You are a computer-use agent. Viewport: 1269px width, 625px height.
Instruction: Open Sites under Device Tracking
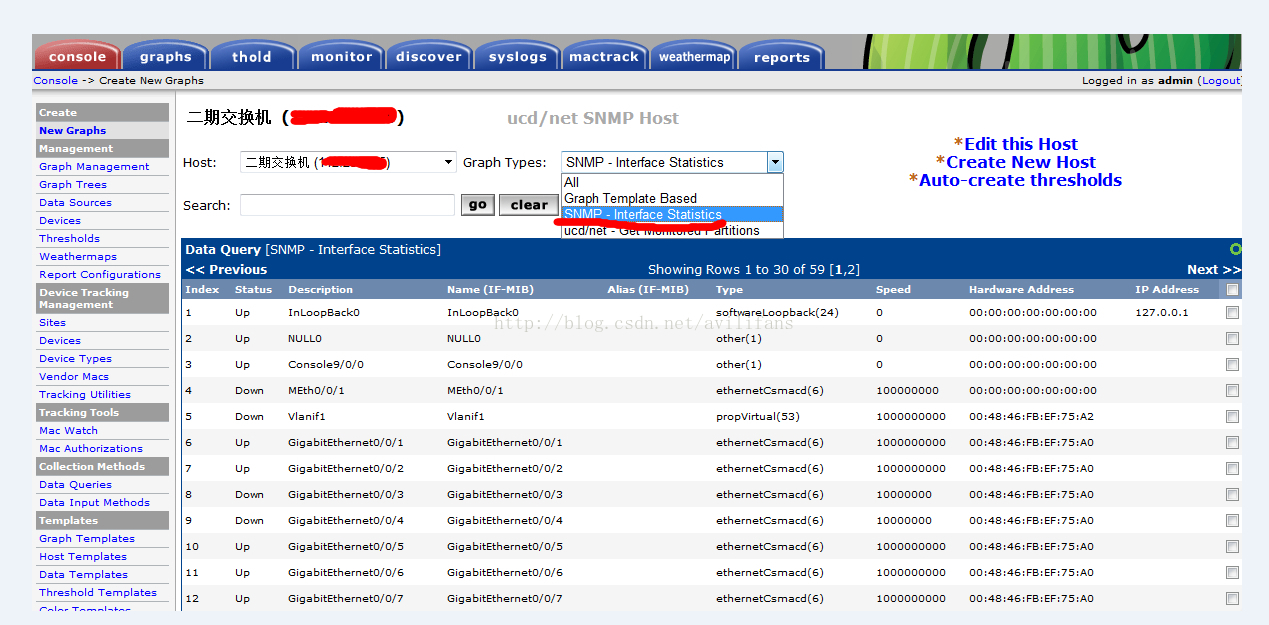tap(52, 322)
